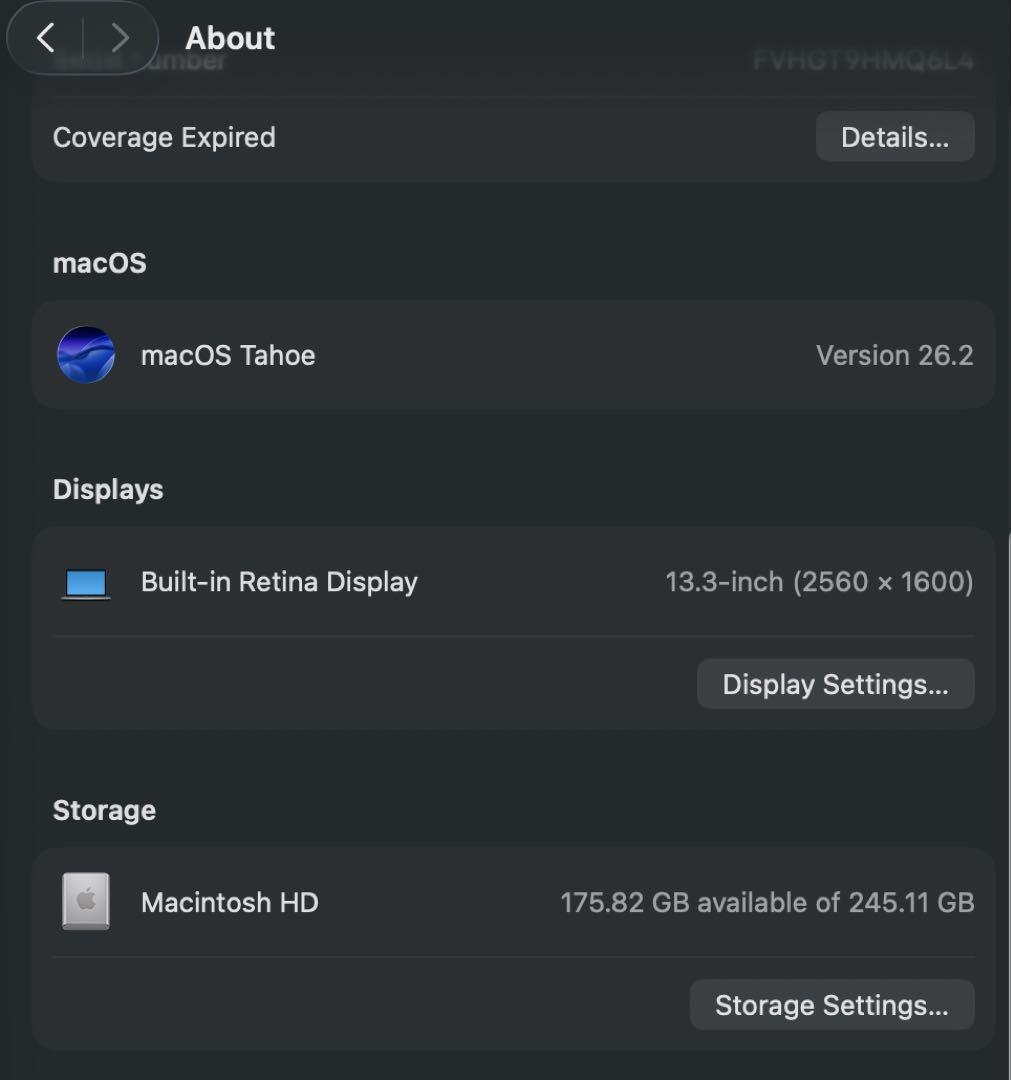
Task: Click the Apple logo on the drive icon
Action: click(x=86, y=899)
